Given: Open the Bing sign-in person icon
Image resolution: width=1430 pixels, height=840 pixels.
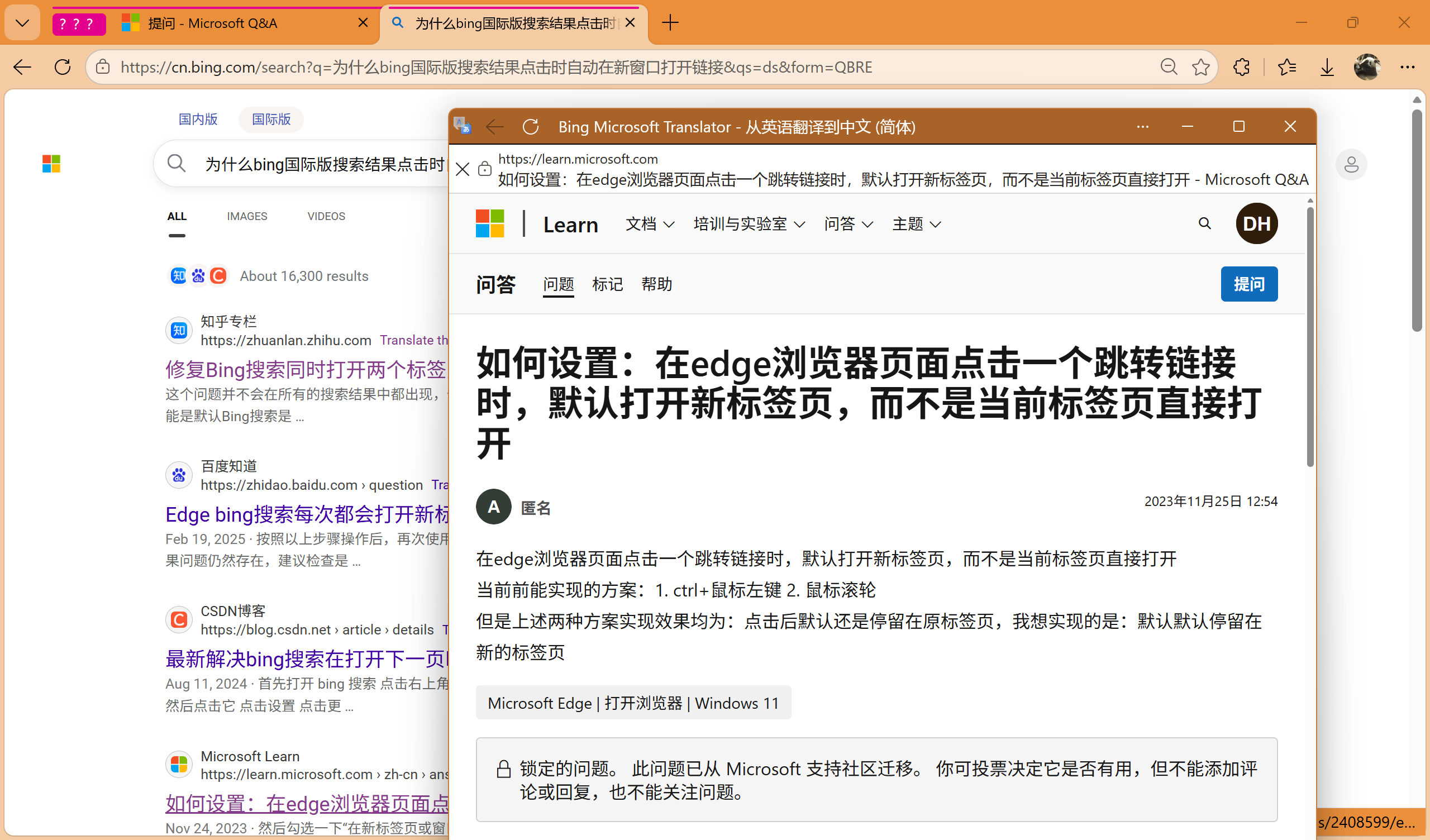Looking at the screenshot, I should point(1352,165).
